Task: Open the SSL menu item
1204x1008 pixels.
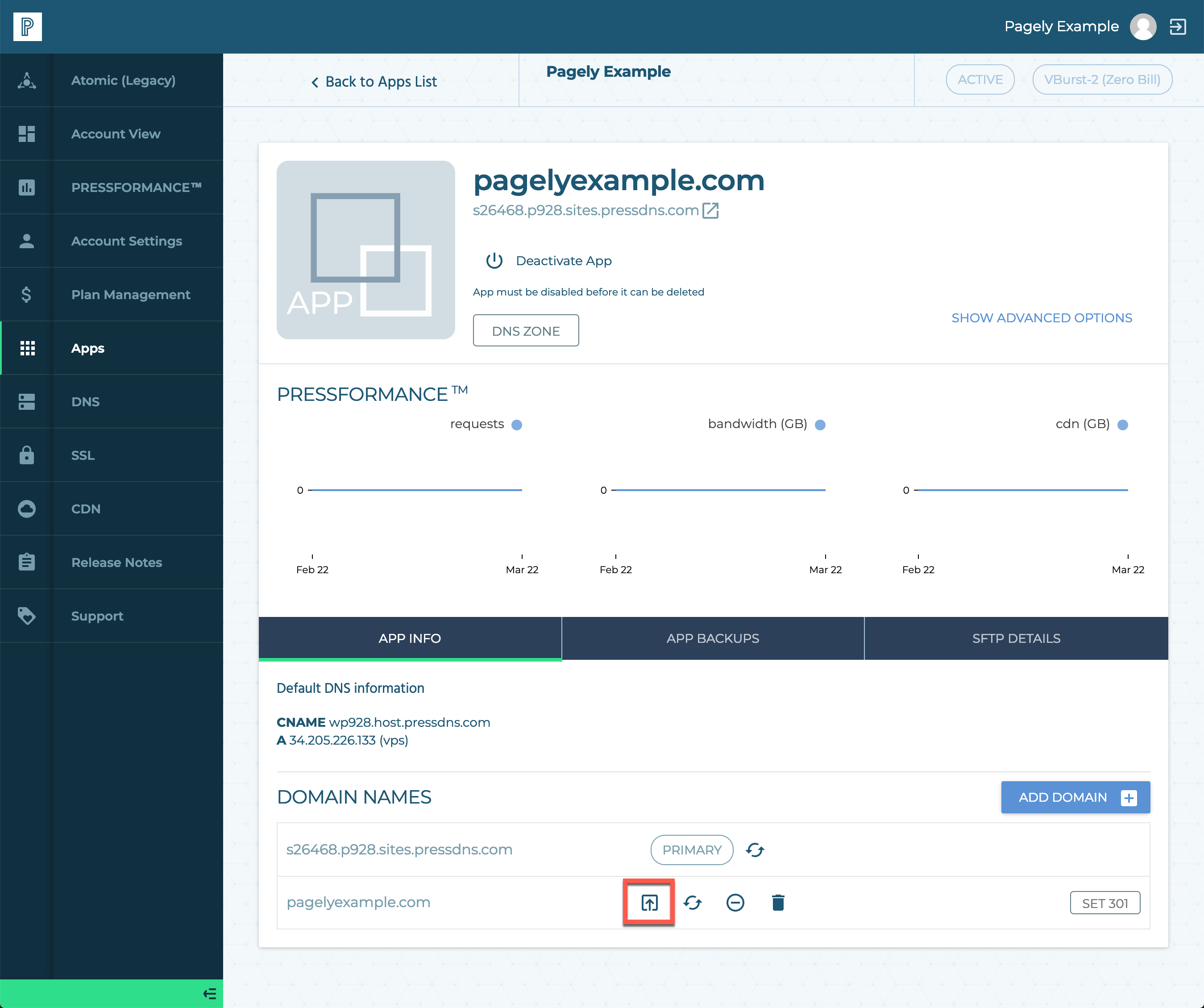Action: (83, 455)
